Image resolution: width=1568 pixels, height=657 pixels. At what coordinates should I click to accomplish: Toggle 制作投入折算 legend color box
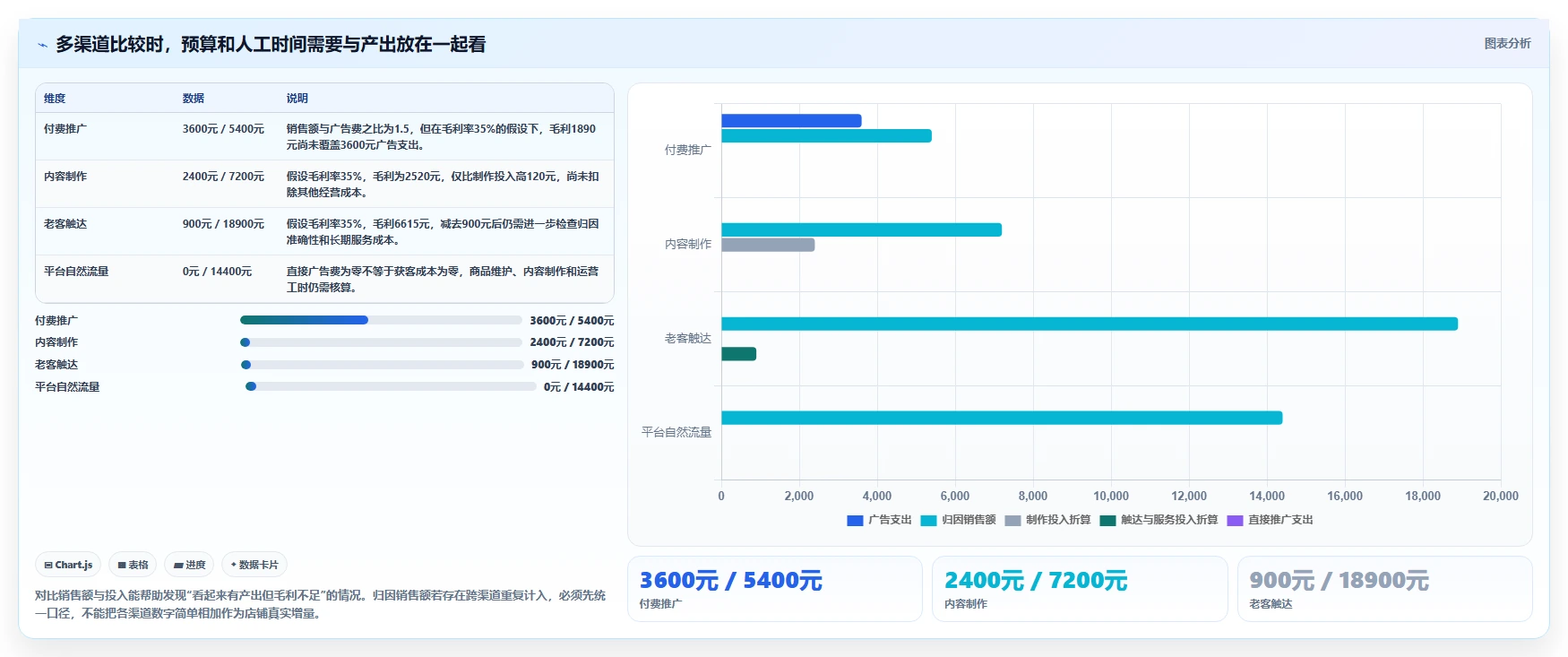click(x=1012, y=520)
